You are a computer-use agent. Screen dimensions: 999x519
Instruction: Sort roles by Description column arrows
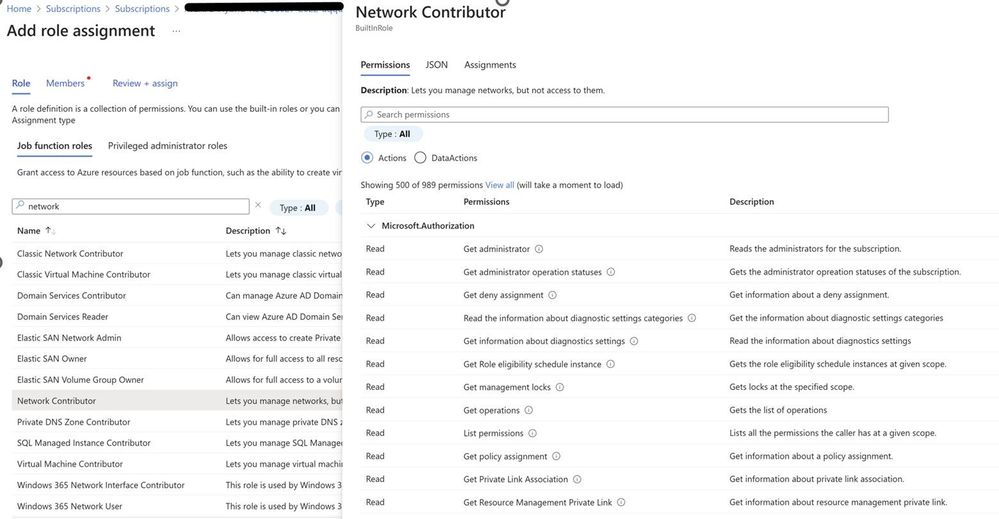click(x=280, y=231)
